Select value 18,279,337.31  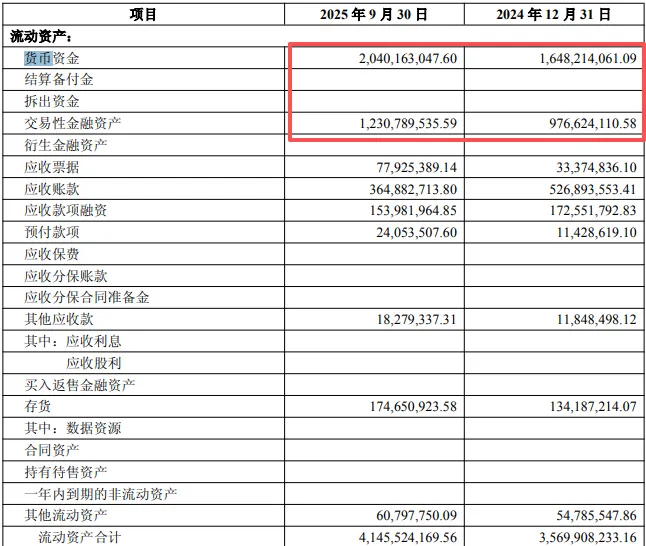coord(417,319)
